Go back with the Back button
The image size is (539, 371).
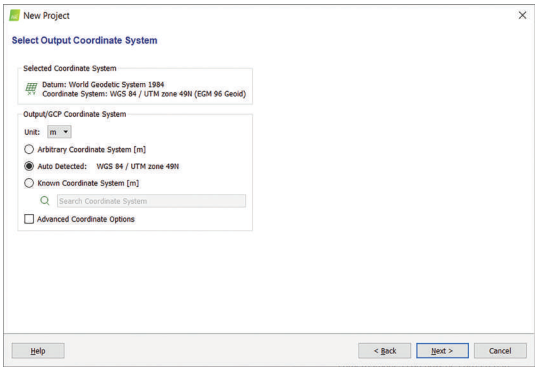click(x=384, y=351)
